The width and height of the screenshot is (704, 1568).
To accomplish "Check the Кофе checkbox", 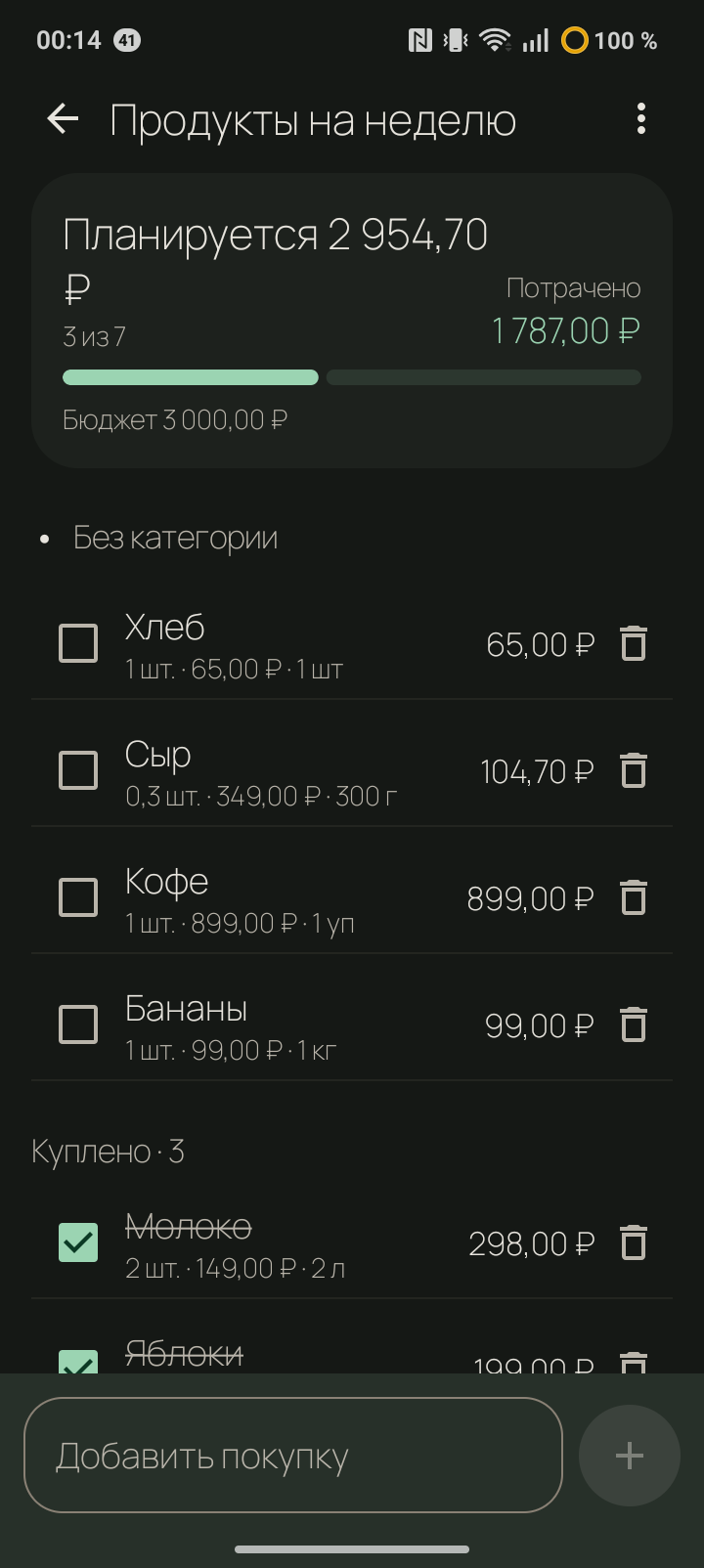I will (x=78, y=898).
